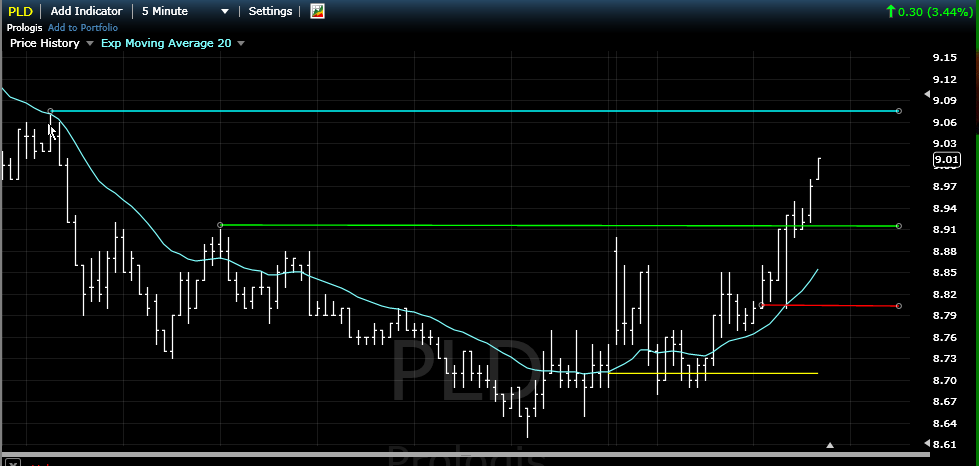Grab the green line's right endpoint handle
The height and width of the screenshot is (466, 979).
pos(898,226)
